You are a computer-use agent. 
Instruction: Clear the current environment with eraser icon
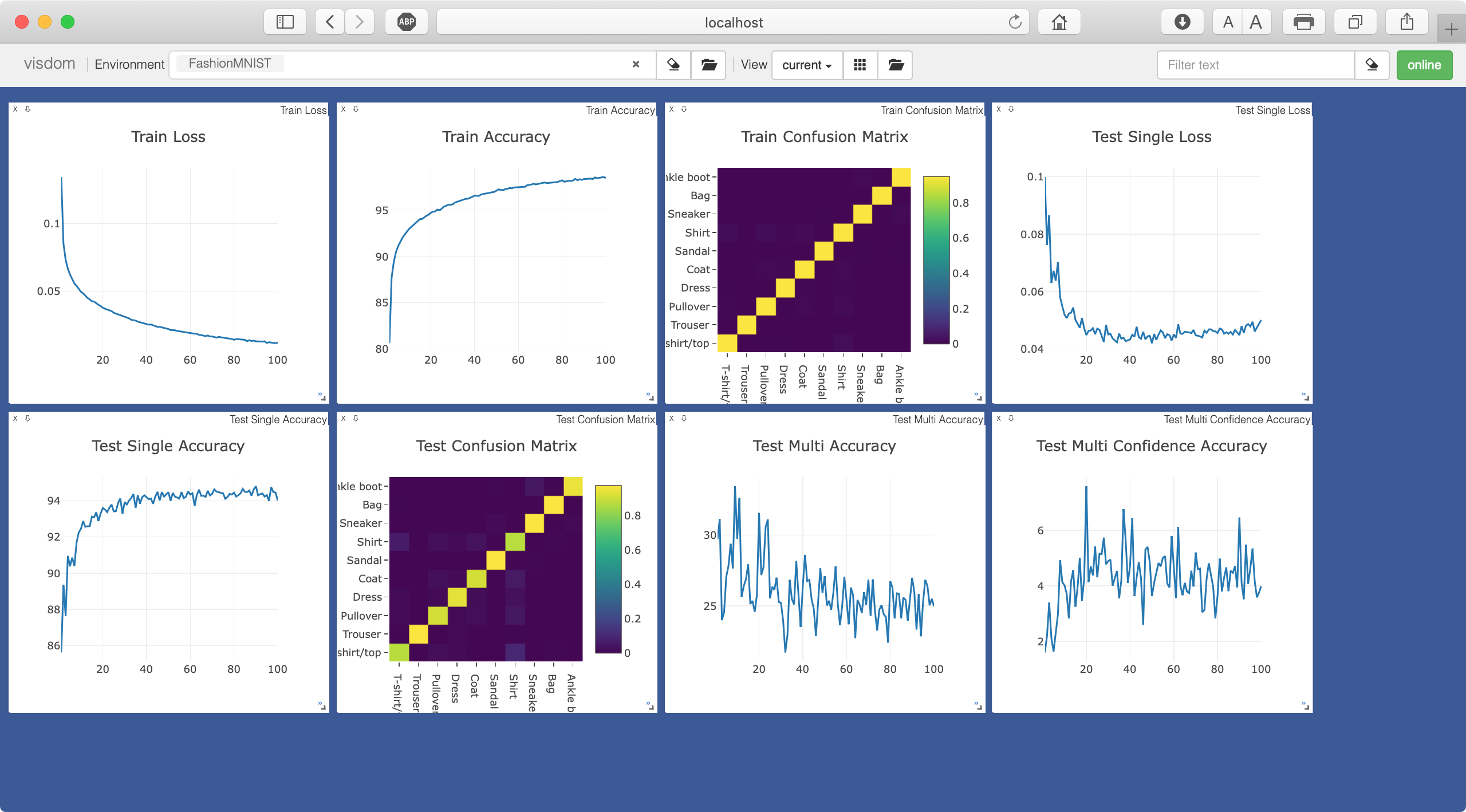click(673, 65)
